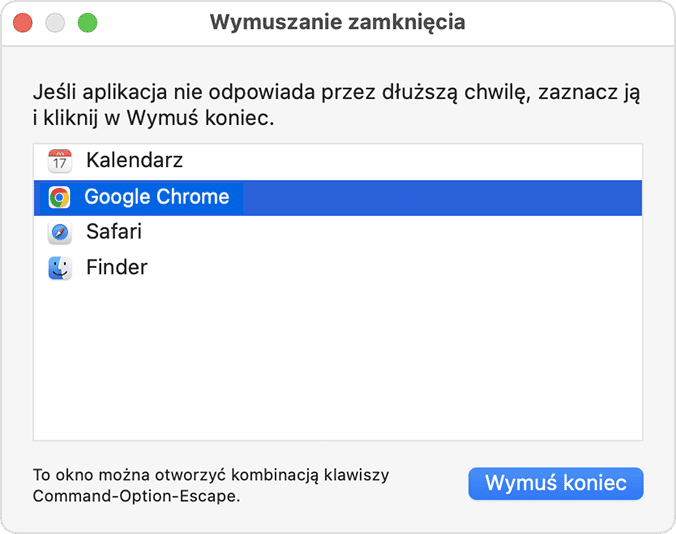This screenshot has height=534, width=676.
Task: Click empty area below the Finder entry
Action: tap(338, 362)
